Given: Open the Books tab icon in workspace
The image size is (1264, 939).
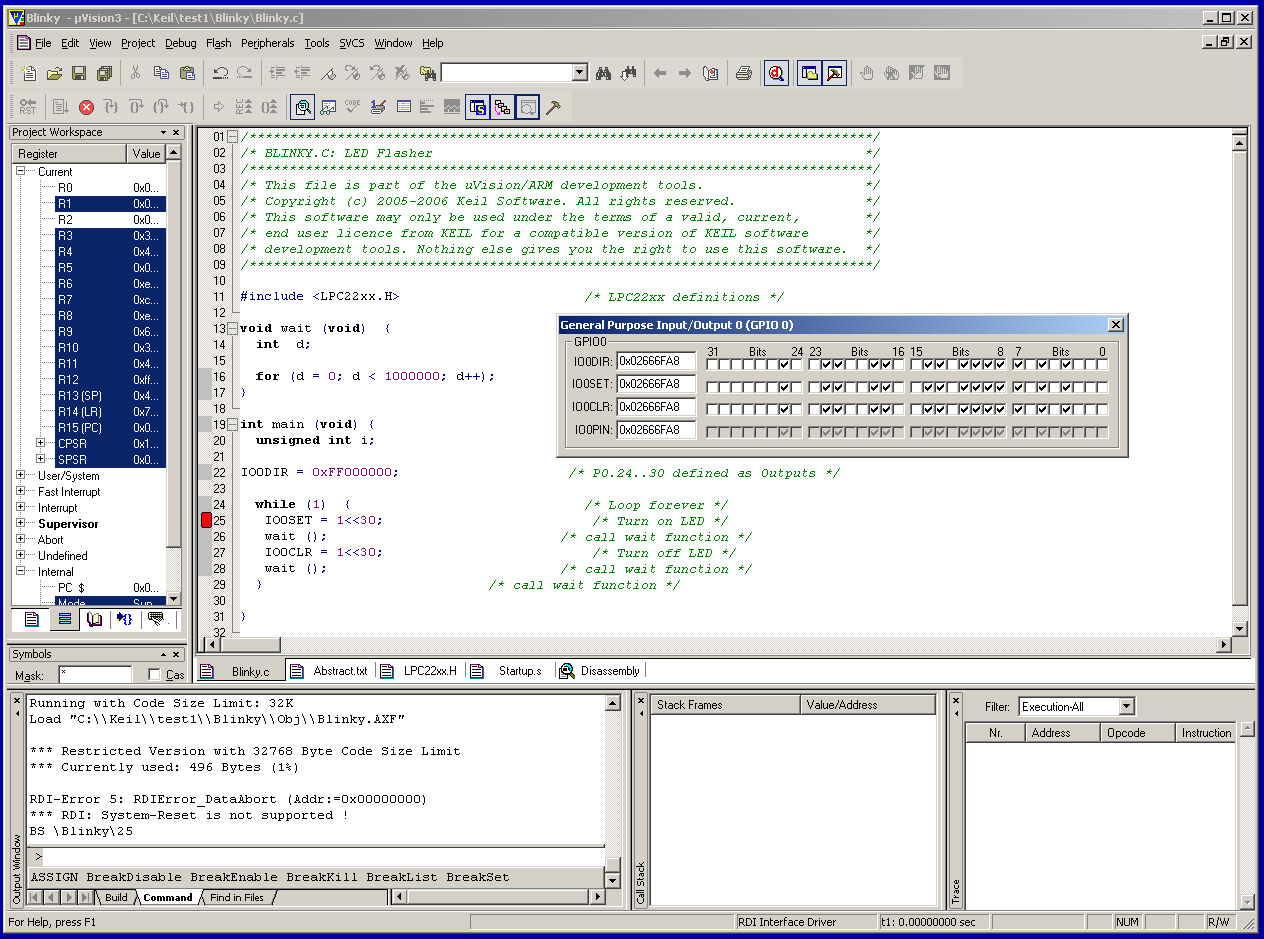Looking at the screenshot, I should click(x=95, y=620).
